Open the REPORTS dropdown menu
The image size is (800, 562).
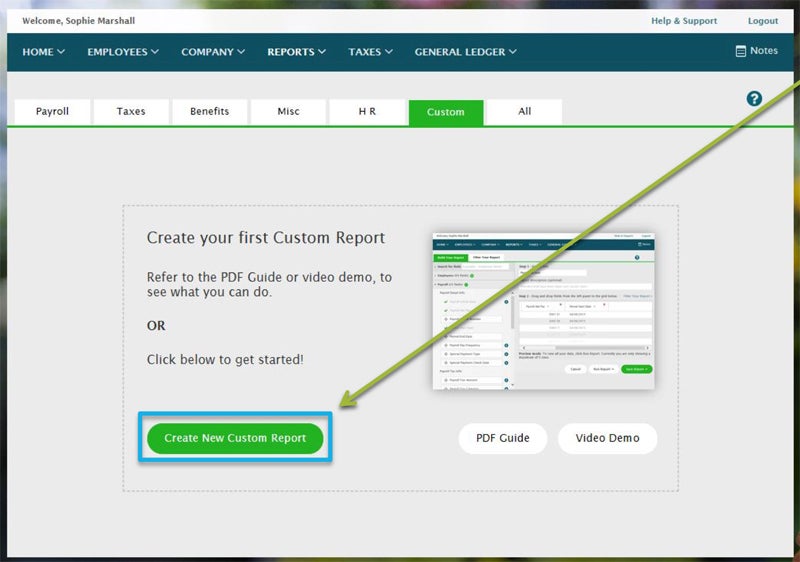click(296, 52)
